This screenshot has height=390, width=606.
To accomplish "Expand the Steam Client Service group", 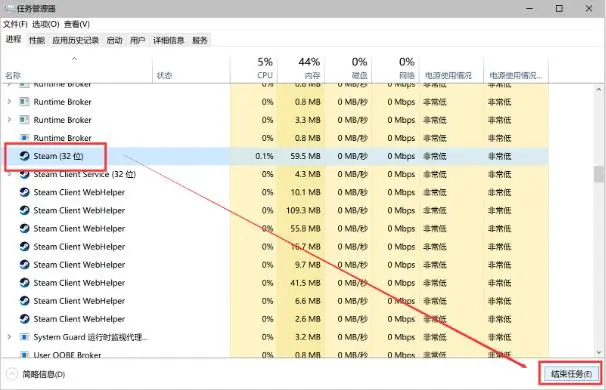I will point(9,174).
